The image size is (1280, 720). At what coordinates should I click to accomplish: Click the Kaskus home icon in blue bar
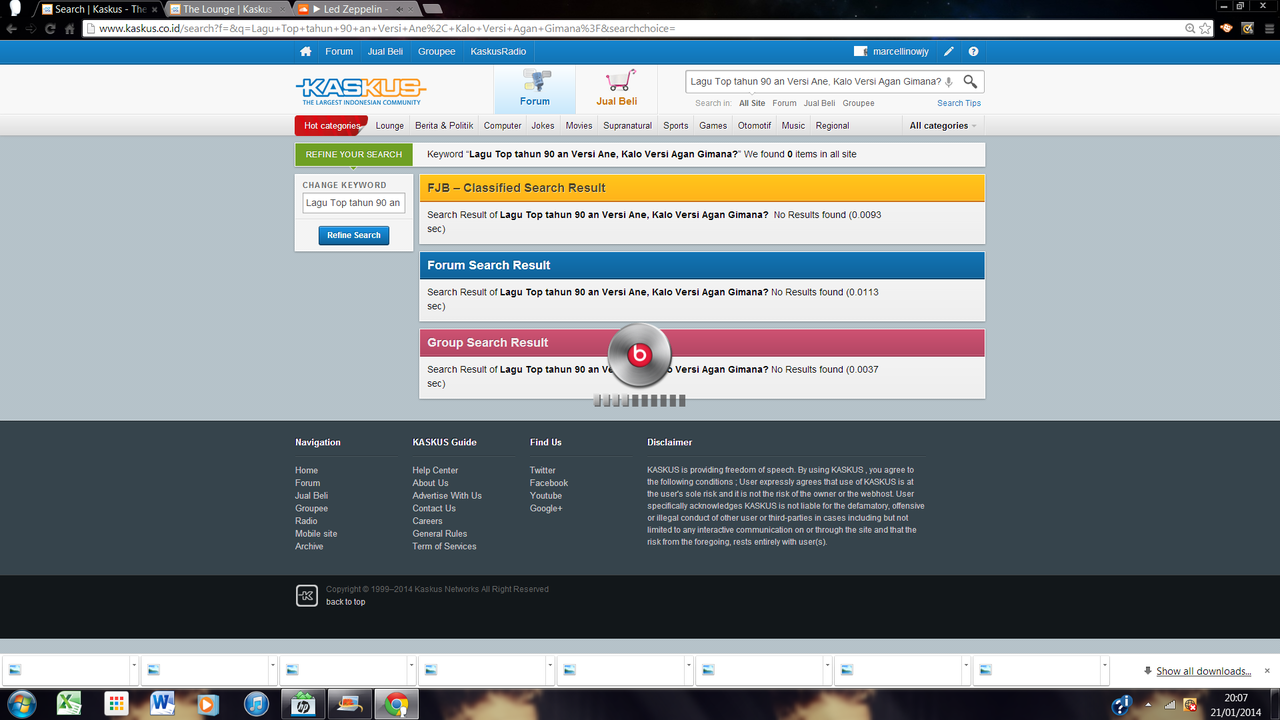coord(305,51)
